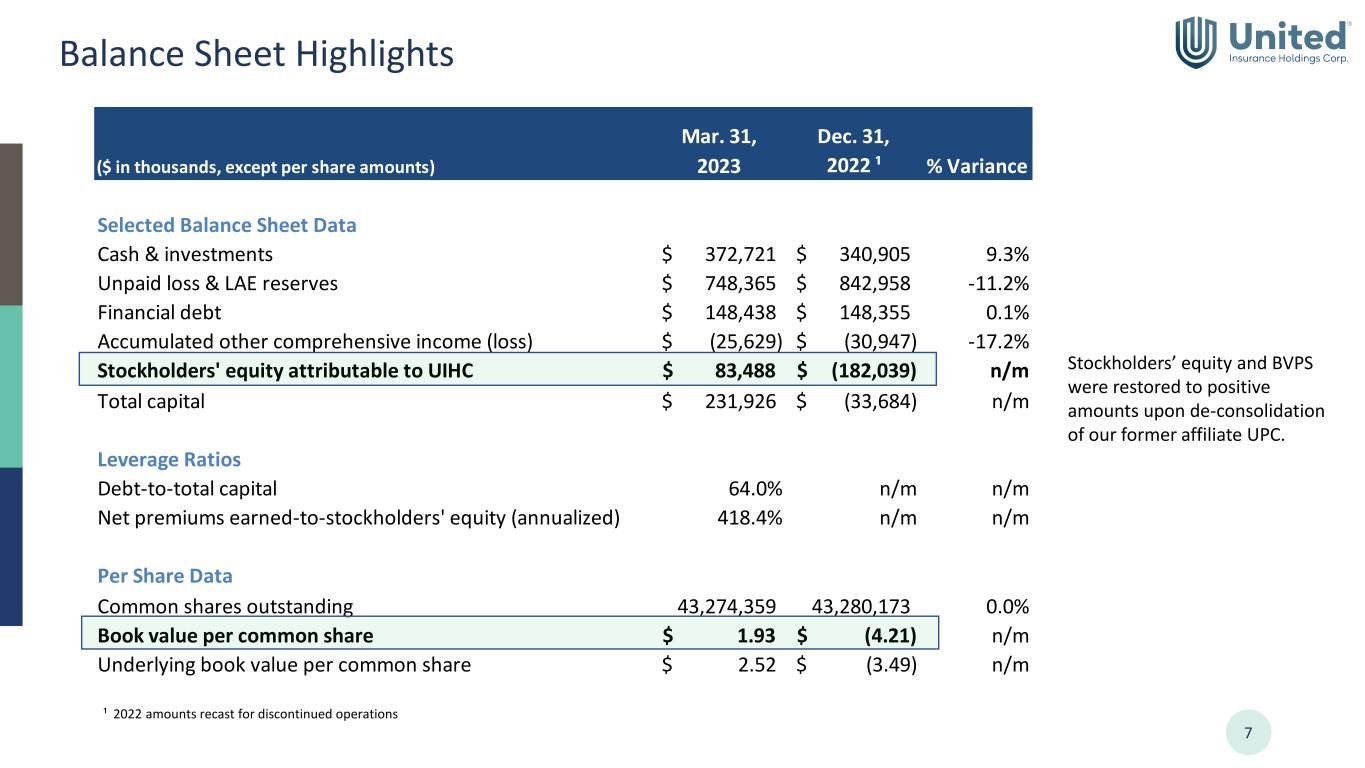
Task: Select the navy color bar on left edge
Action: (11, 546)
